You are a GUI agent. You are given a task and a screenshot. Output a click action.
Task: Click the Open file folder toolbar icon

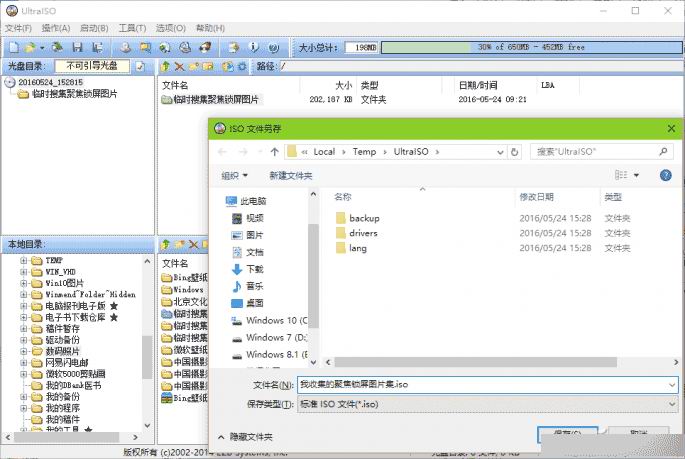[x=30, y=47]
